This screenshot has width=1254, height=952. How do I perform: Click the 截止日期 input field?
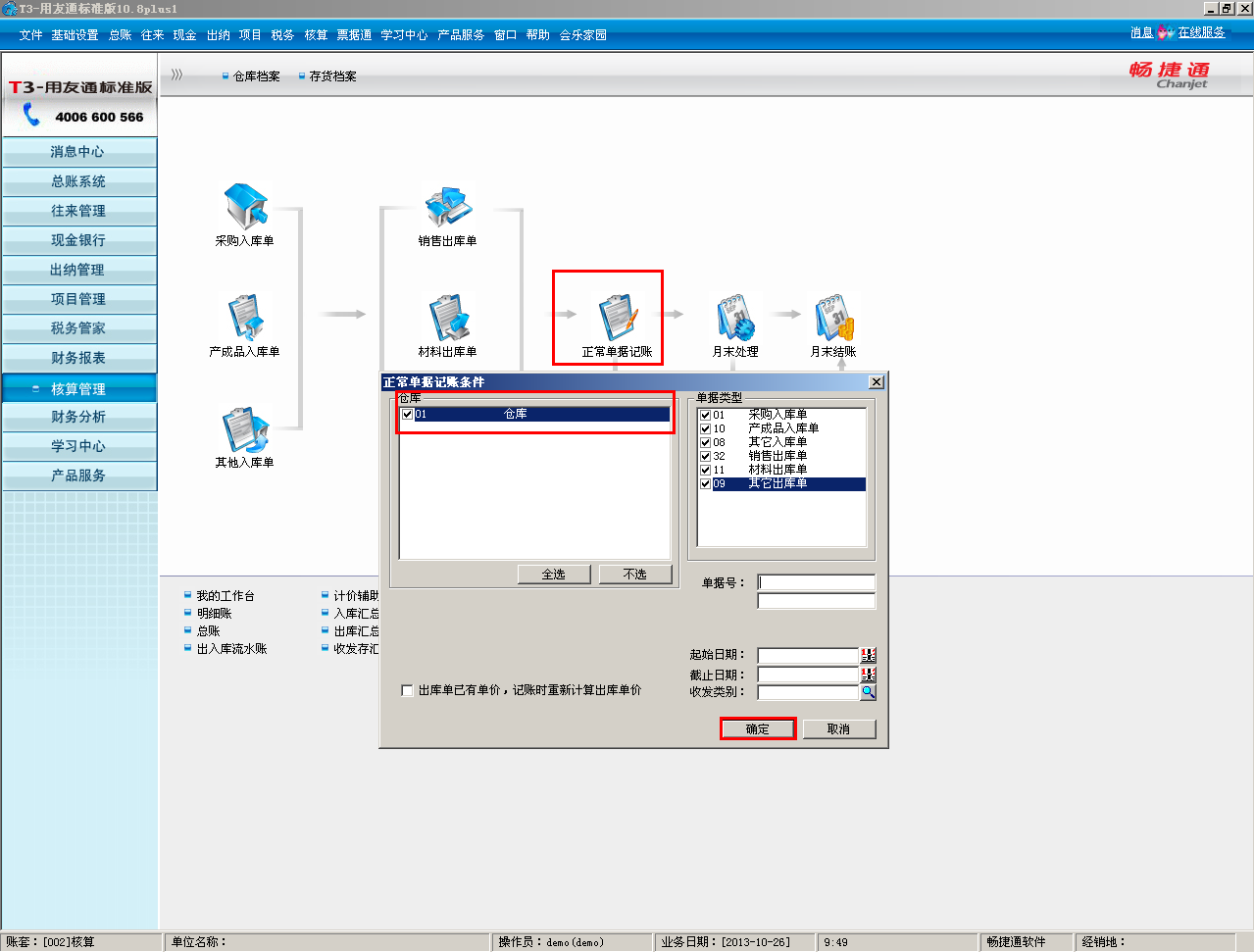(809, 675)
